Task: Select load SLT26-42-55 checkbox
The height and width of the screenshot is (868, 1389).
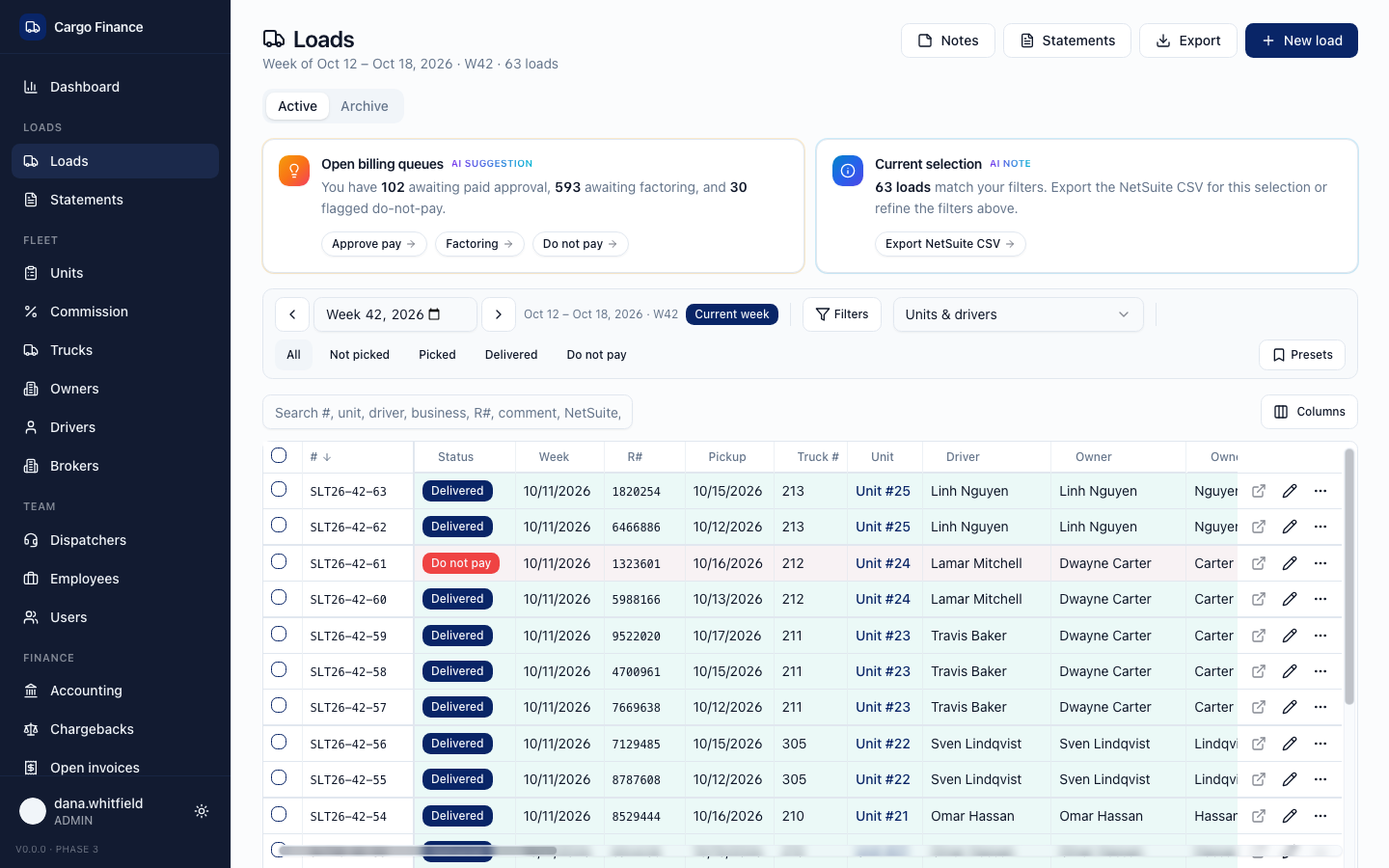Action: (x=279, y=777)
